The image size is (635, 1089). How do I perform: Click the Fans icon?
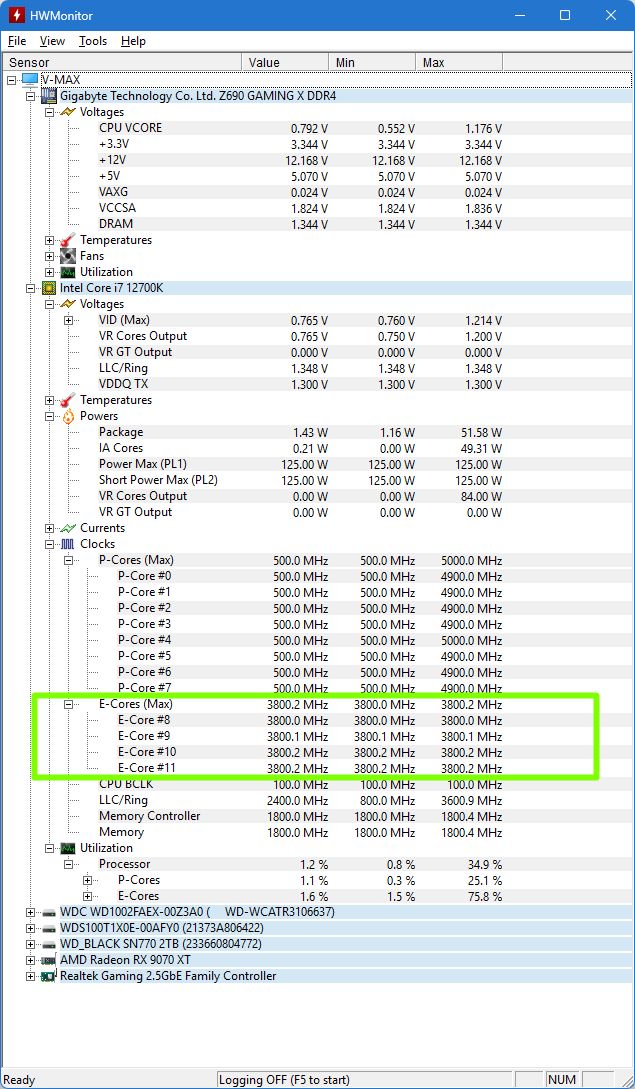[68, 256]
